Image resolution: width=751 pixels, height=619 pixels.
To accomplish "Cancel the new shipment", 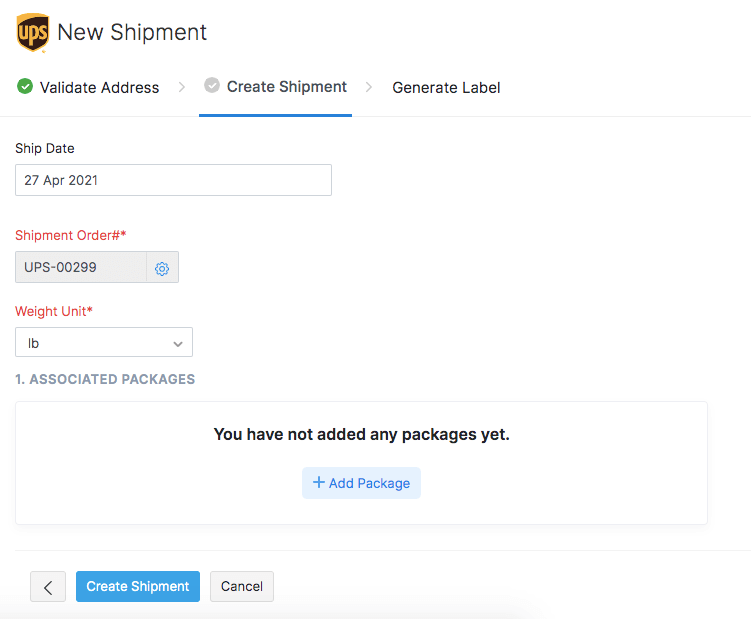I will pyautogui.click(x=242, y=587).
